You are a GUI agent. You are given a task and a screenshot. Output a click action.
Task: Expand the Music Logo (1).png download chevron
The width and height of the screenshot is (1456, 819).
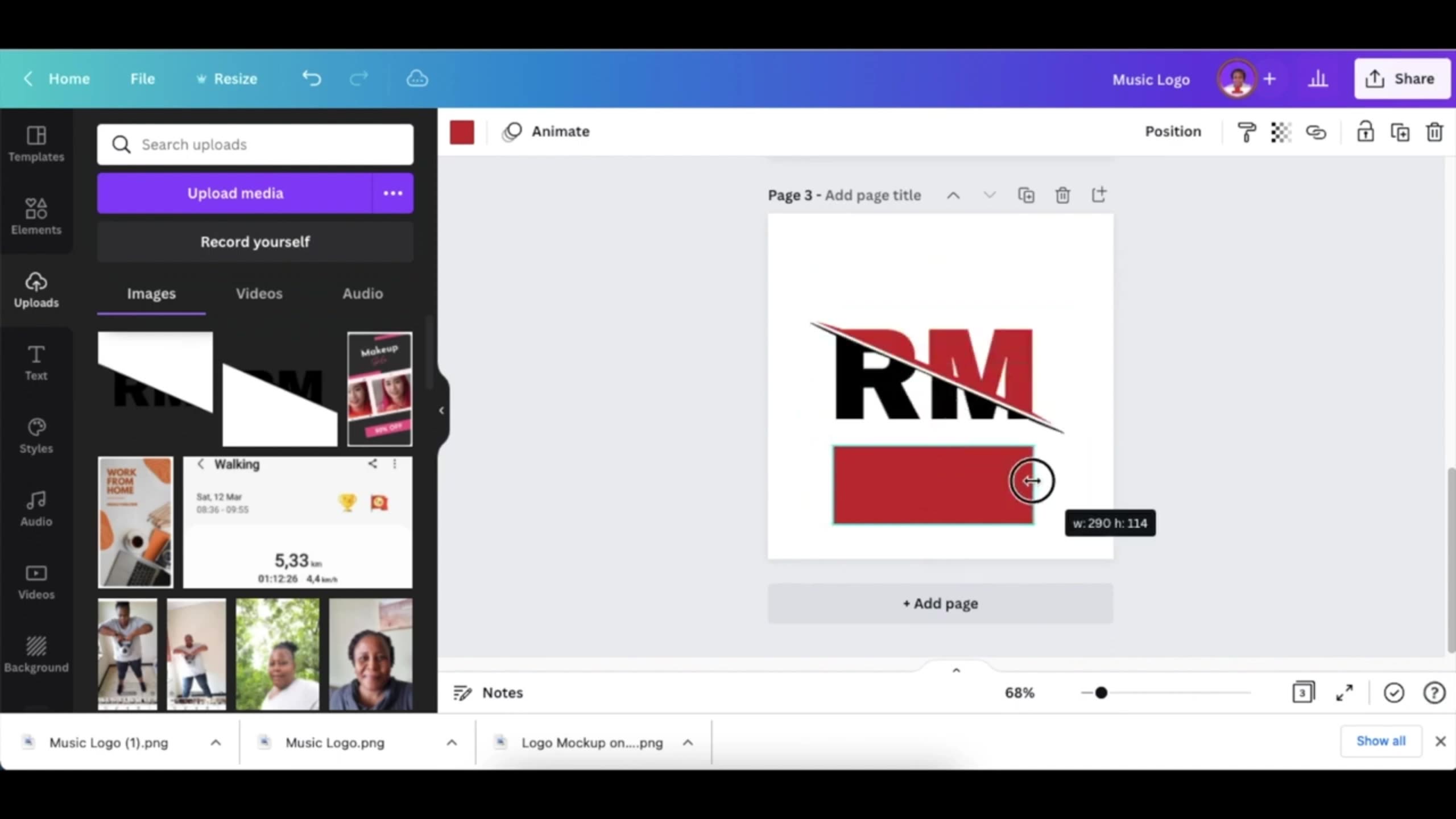point(216,743)
